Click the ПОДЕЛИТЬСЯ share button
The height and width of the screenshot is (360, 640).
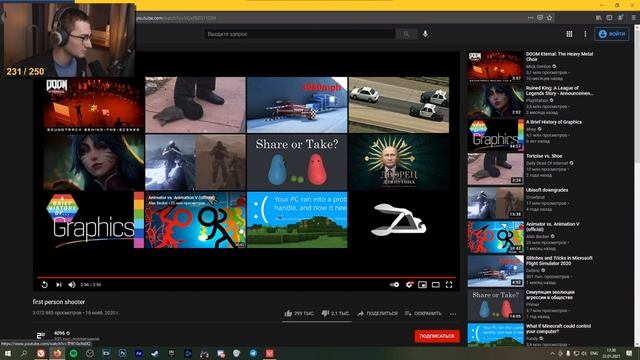pyautogui.click(x=378, y=313)
